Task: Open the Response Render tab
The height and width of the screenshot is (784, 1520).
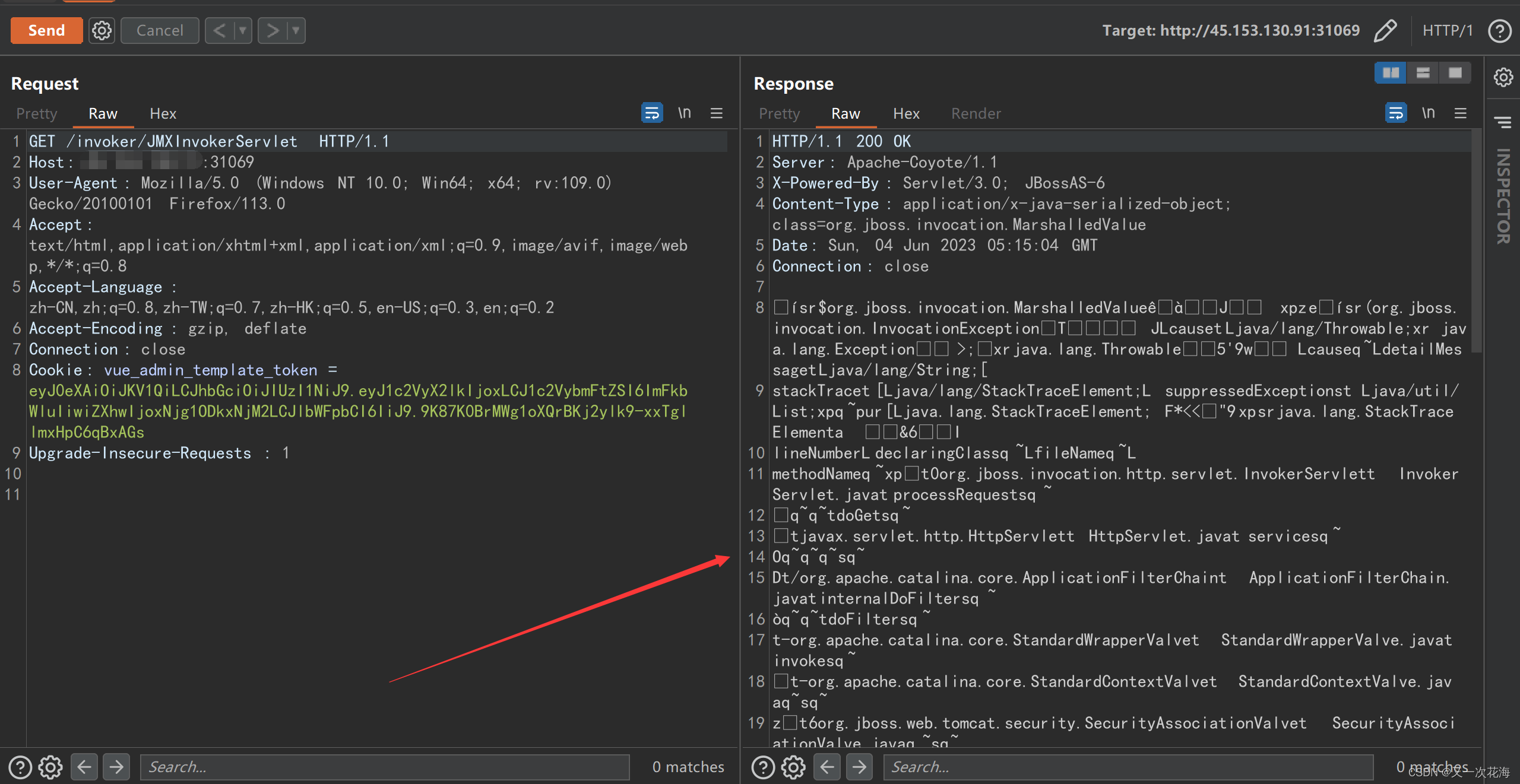Action: [976, 113]
